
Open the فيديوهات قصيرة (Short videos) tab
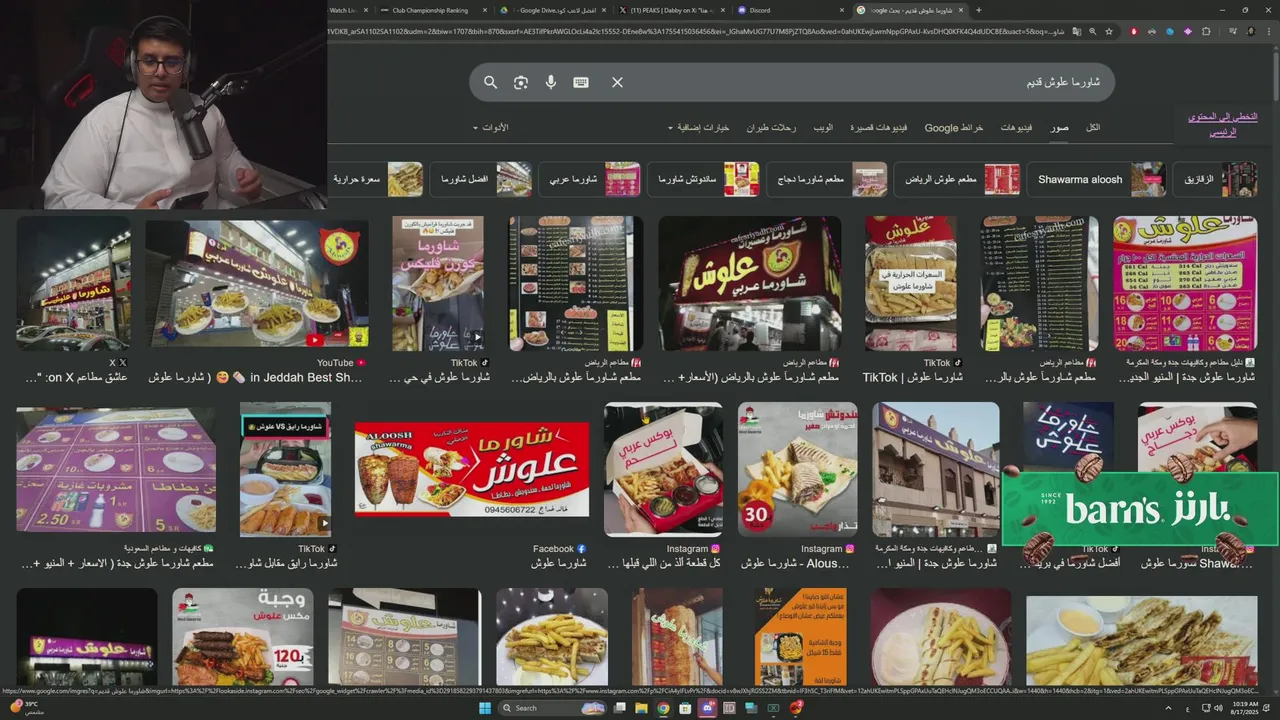[x=879, y=128]
